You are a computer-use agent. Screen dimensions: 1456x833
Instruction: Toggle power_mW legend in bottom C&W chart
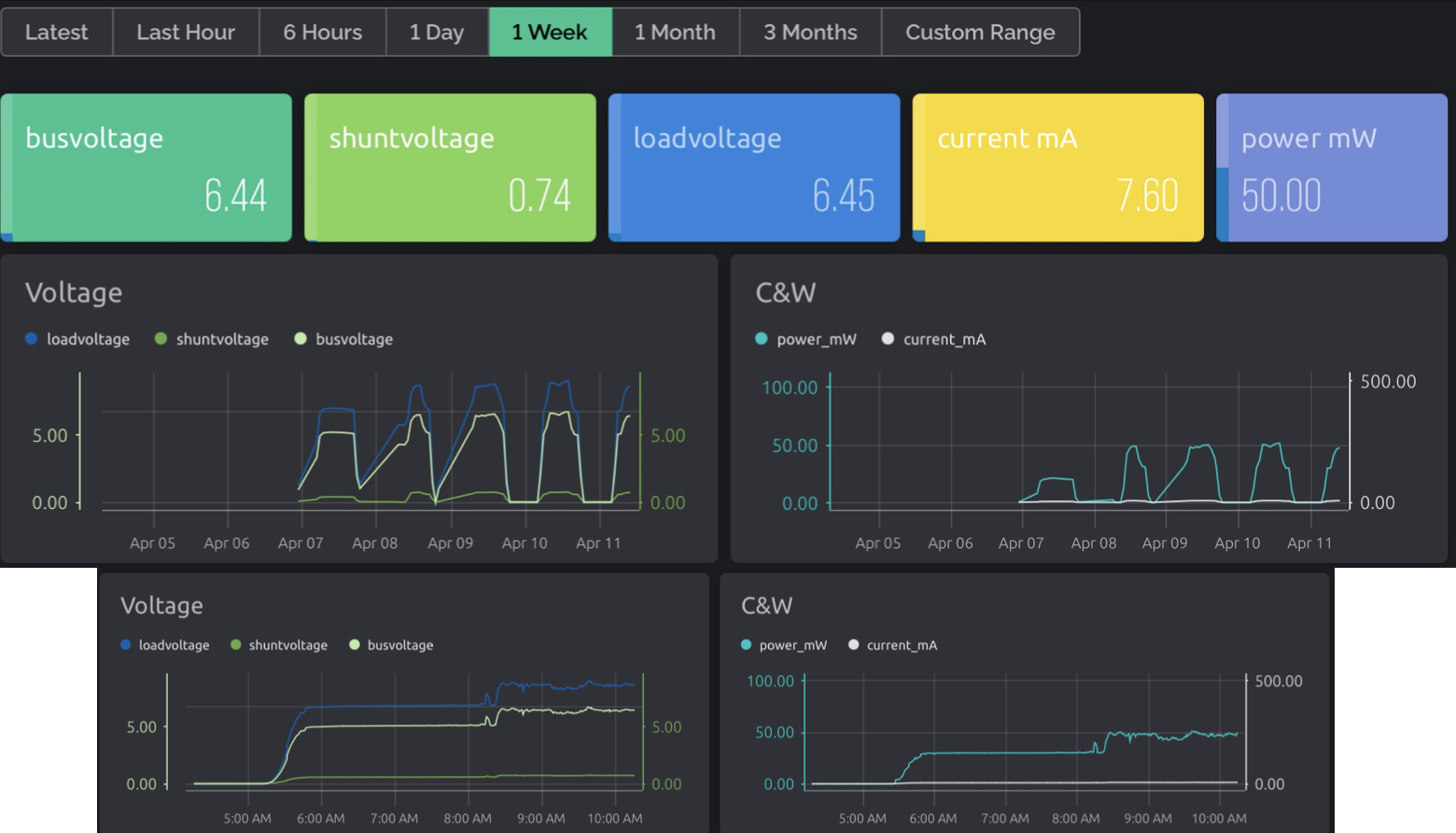pyautogui.click(x=784, y=645)
